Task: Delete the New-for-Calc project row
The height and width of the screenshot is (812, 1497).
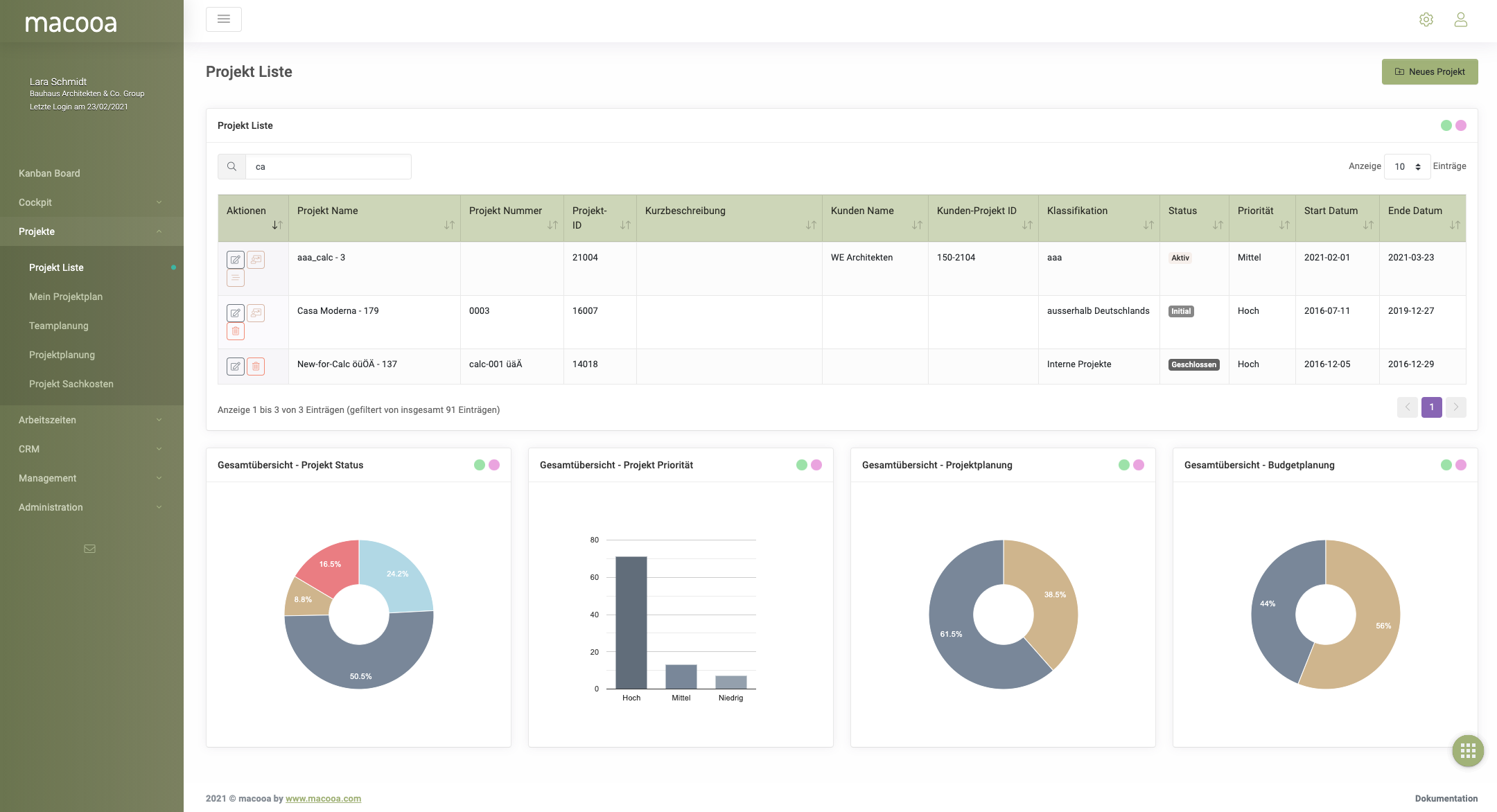Action: 256,367
